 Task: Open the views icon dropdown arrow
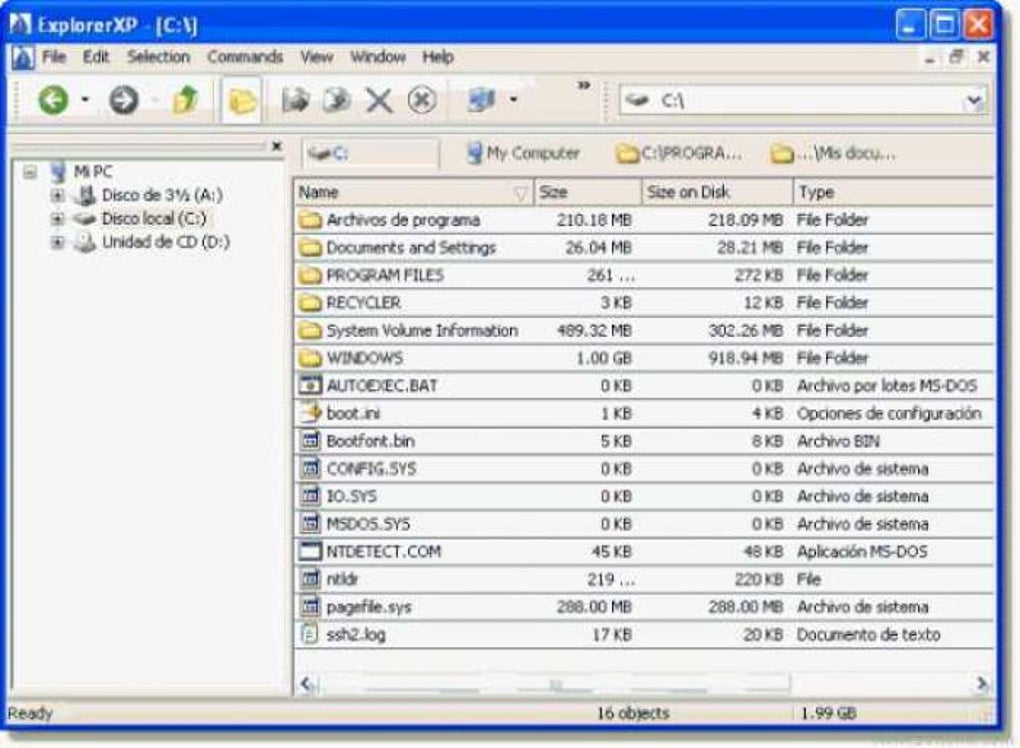click(513, 100)
